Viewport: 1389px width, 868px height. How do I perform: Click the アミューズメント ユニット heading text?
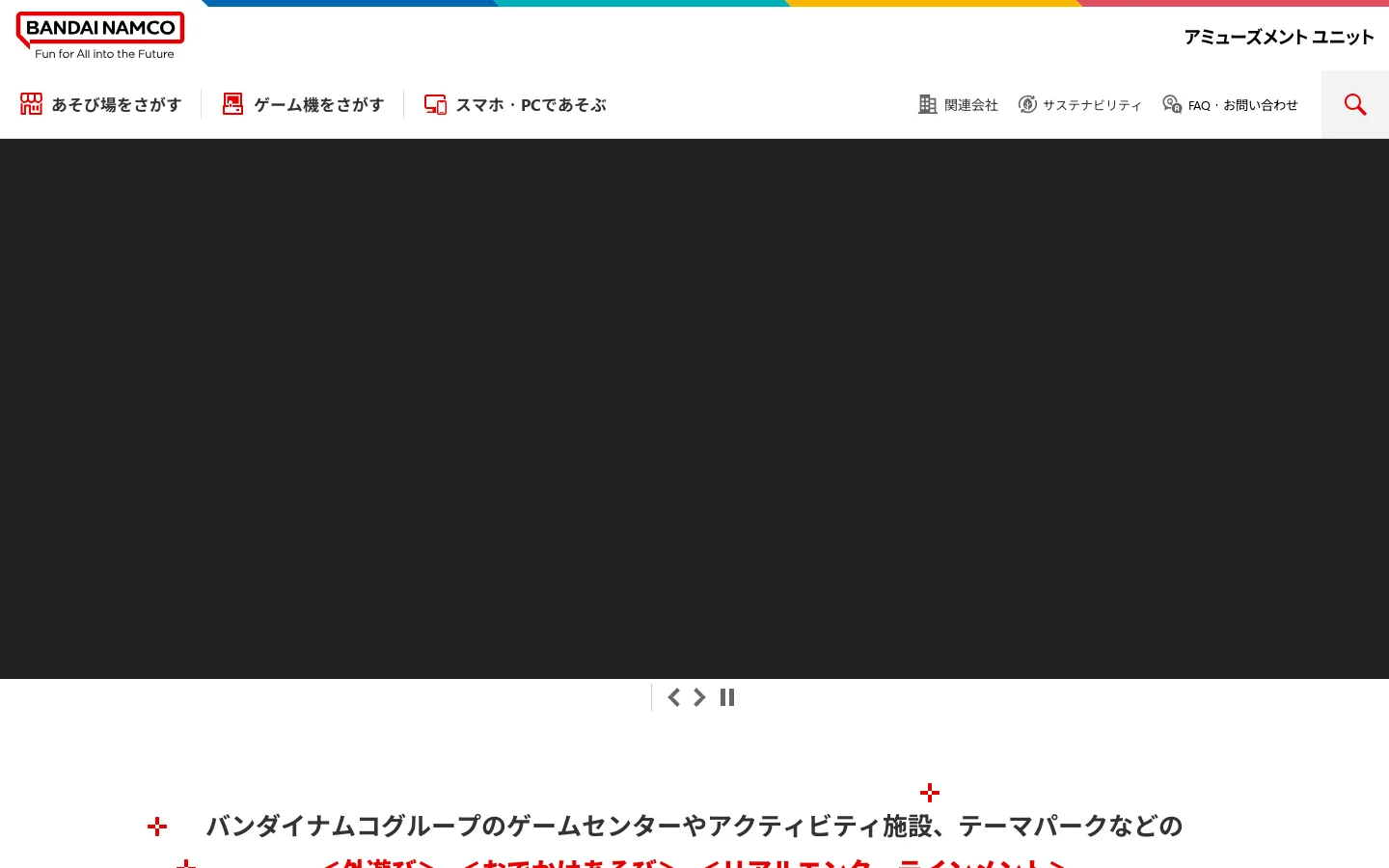coord(1279,37)
